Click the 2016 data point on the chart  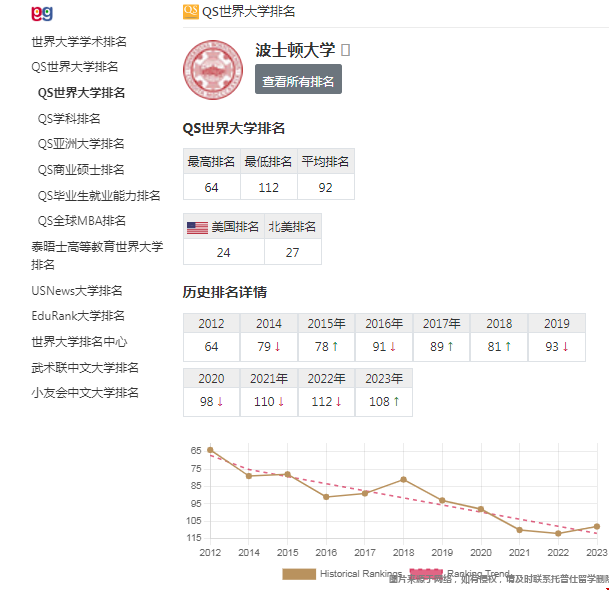pyautogui.click(x=326, y=497)
